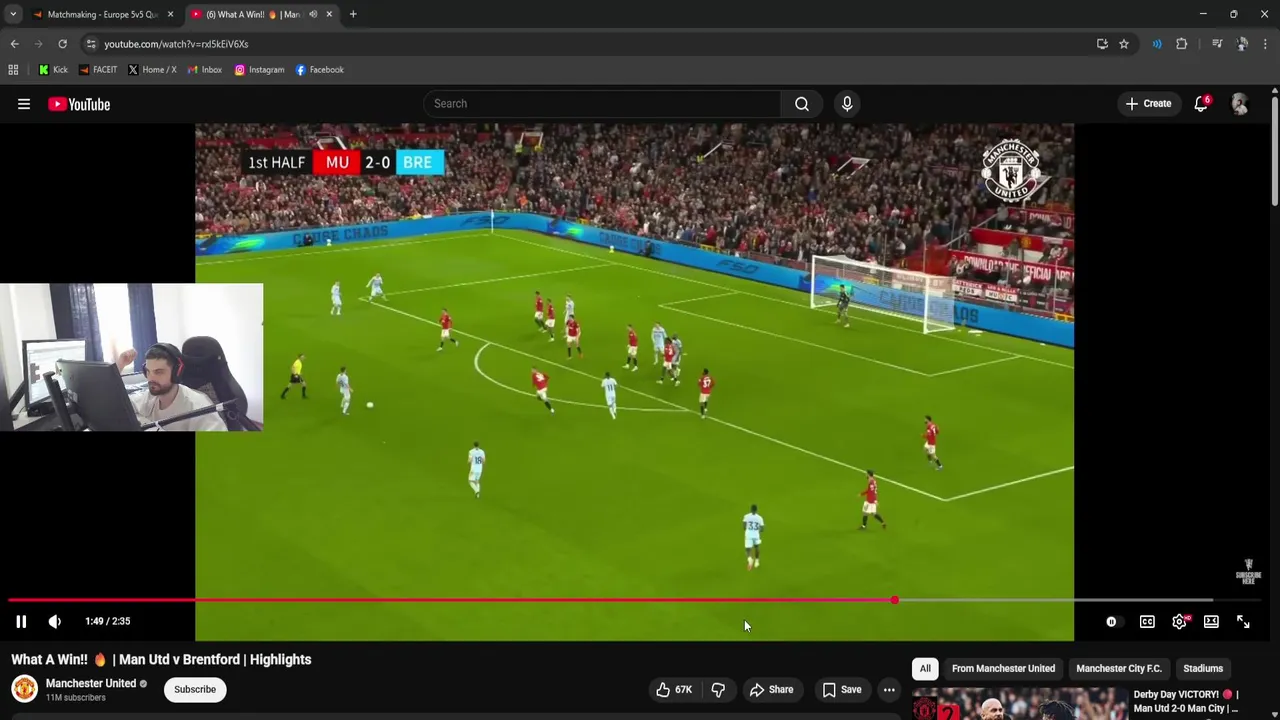Dislike the video
Screen dimensions: 1280x720
(718, 689)
